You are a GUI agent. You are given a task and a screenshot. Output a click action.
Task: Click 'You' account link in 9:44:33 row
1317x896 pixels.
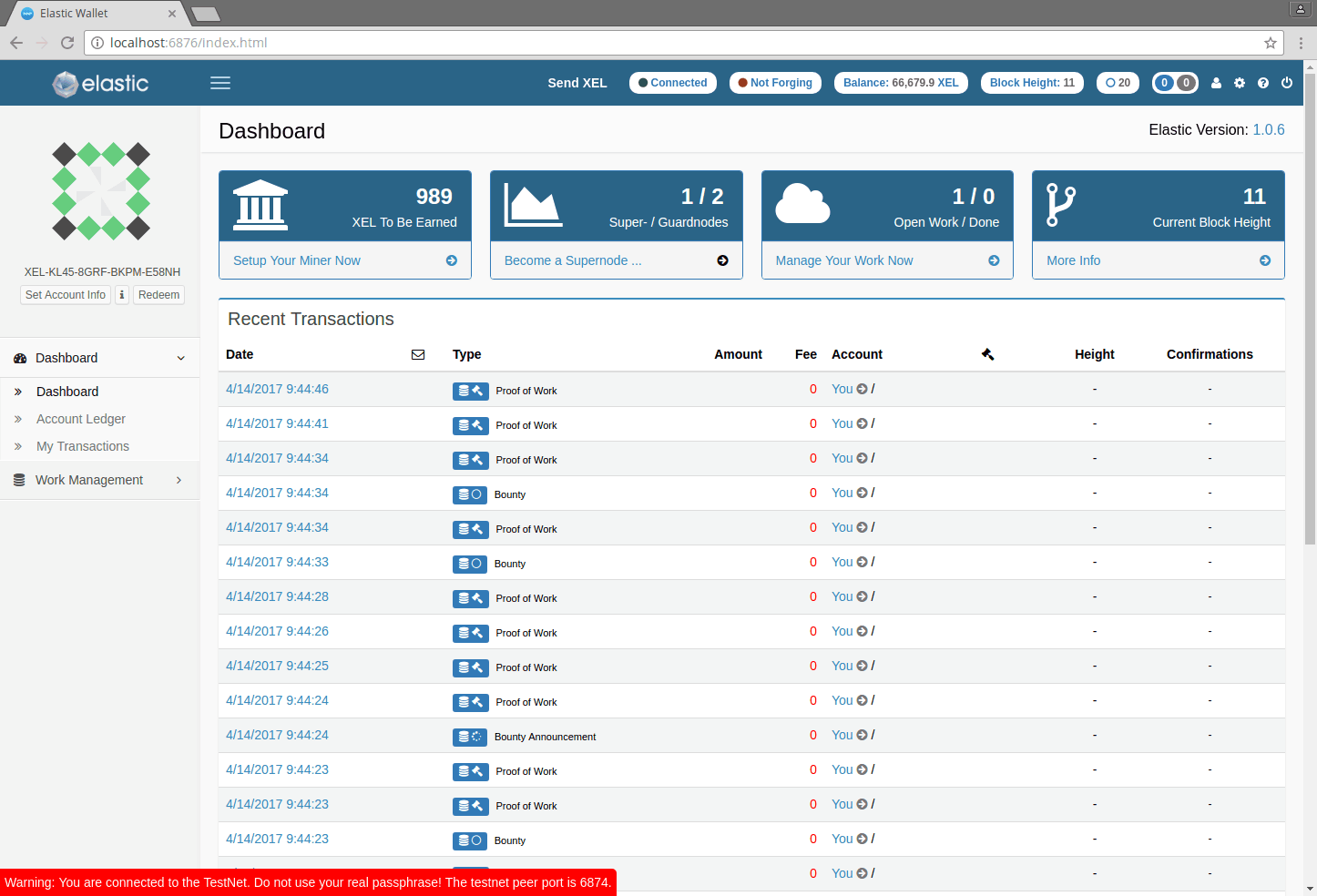[x=842, y=562]
